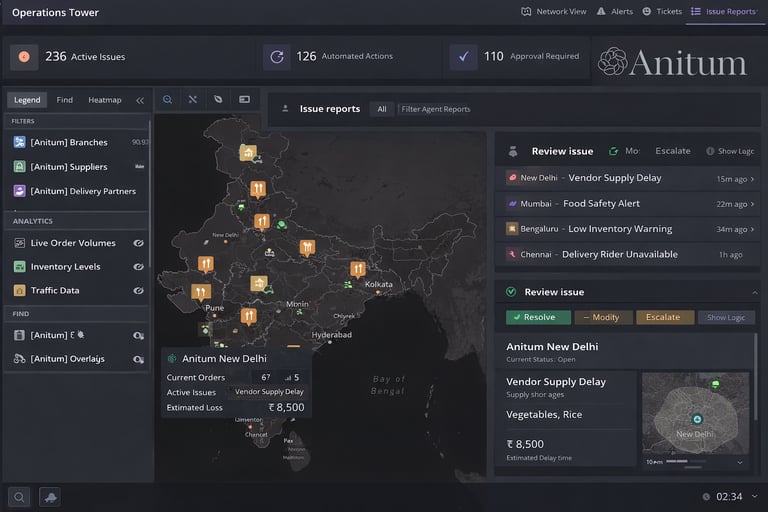Image resolution: width=768 pixels, height=512 pixels.
Task: Click Escalate in Review issue header
Action: tap(673, 151)
